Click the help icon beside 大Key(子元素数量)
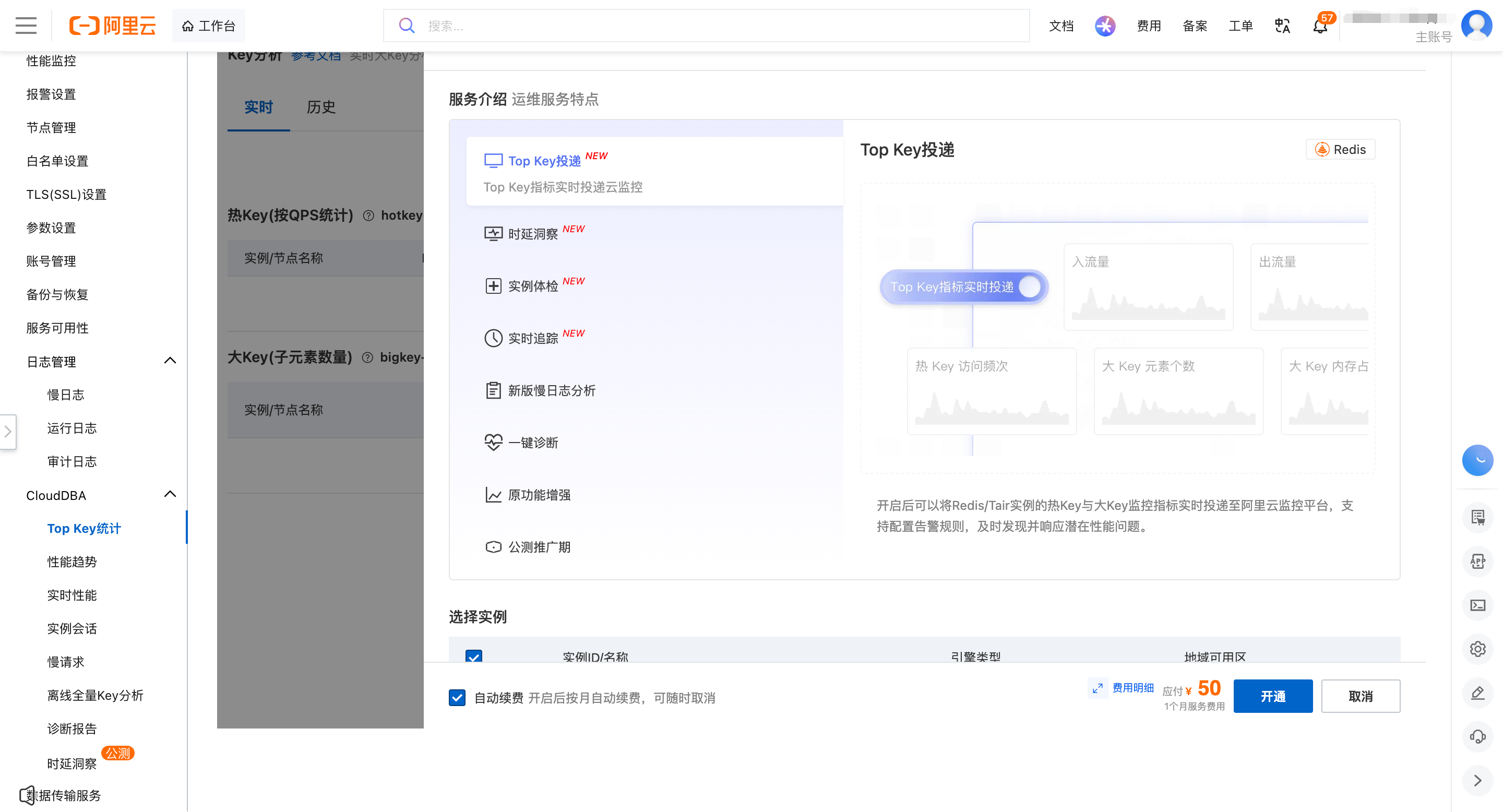This screenshot has height=812, width=1503. point(367,357)
